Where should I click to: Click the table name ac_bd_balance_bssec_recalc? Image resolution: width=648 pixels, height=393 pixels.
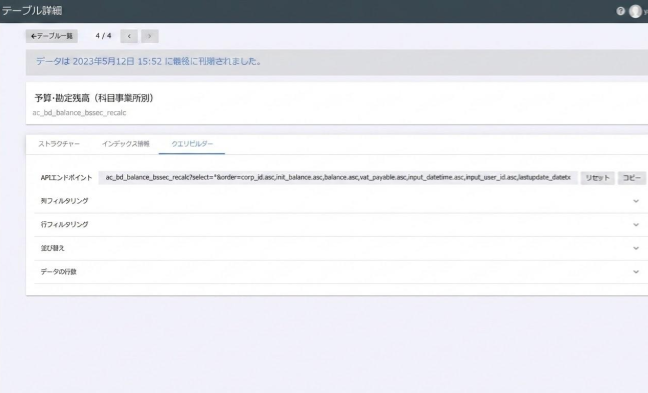pos(79,112)
